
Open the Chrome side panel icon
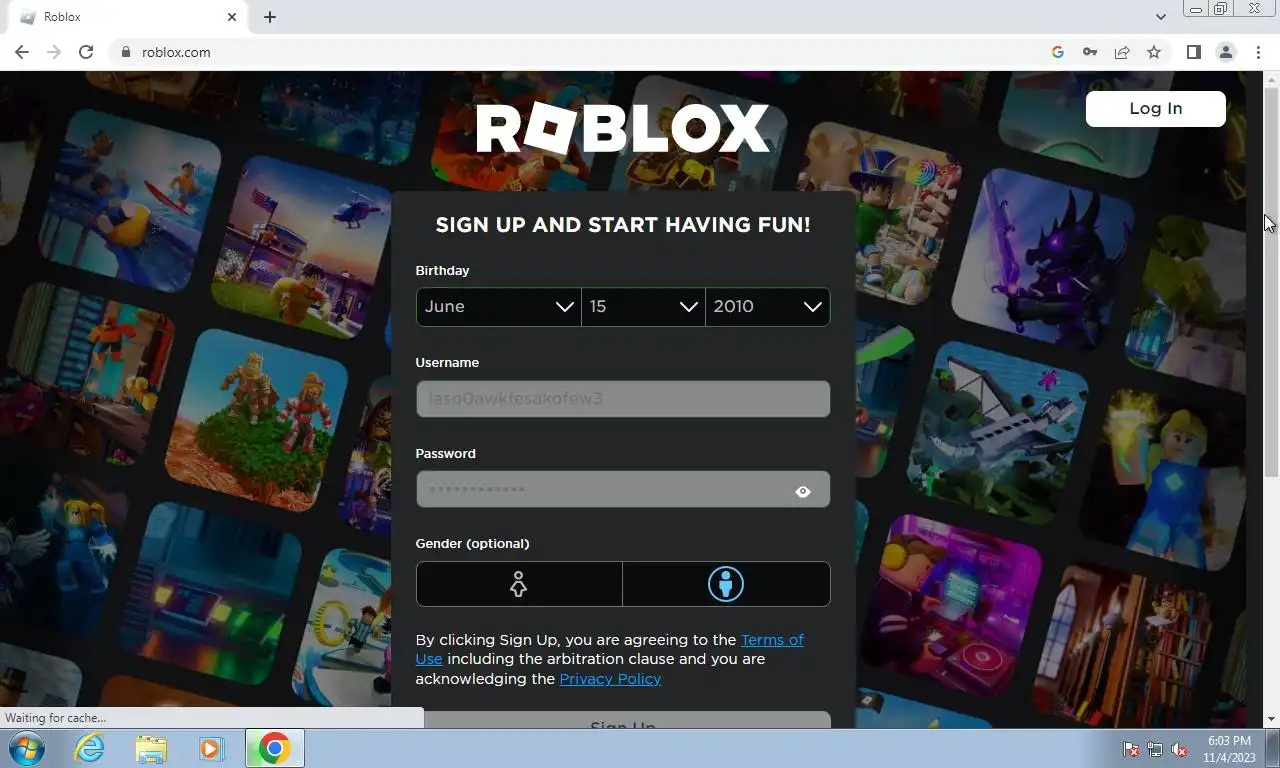[x=1193, y=52]
